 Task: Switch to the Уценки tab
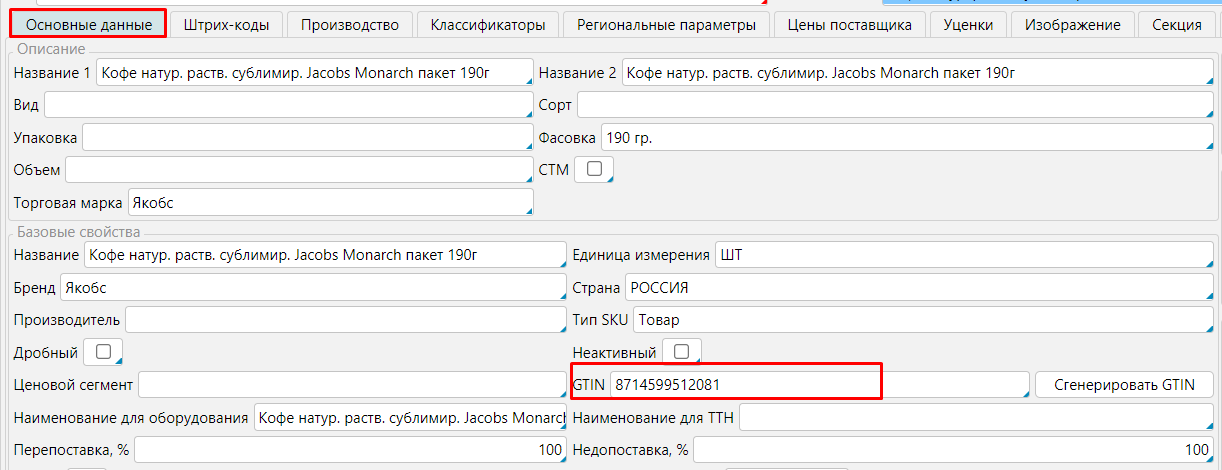[x=967, y=25]
